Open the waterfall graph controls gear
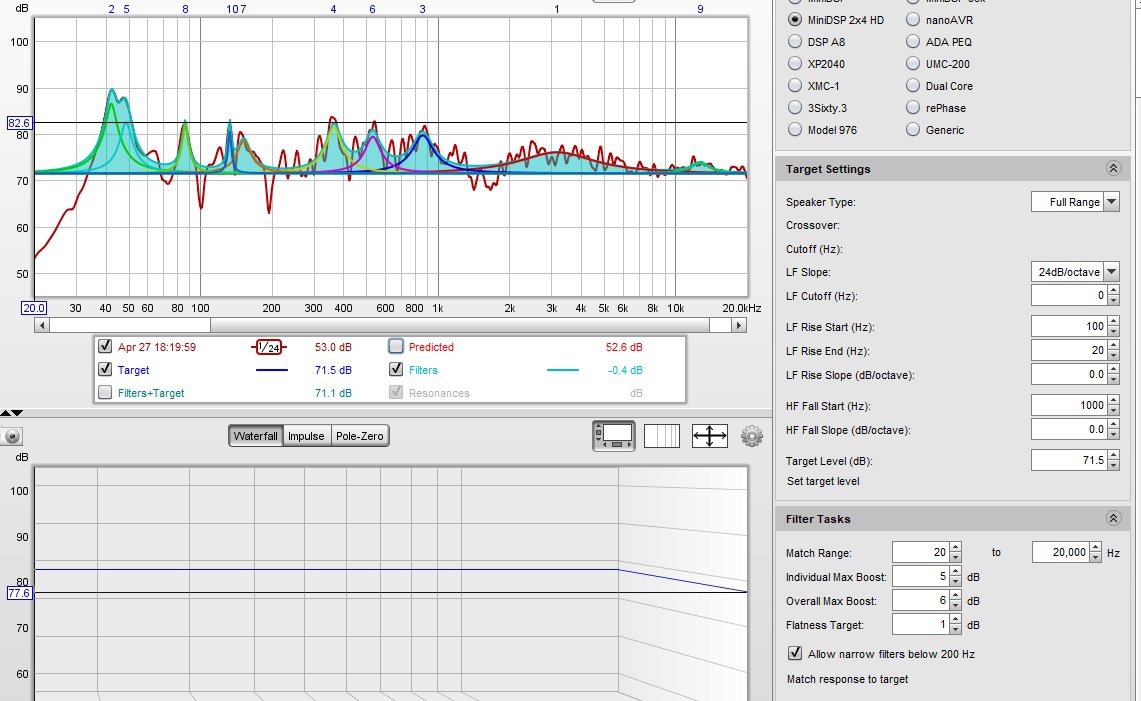 tap(751, 436)
